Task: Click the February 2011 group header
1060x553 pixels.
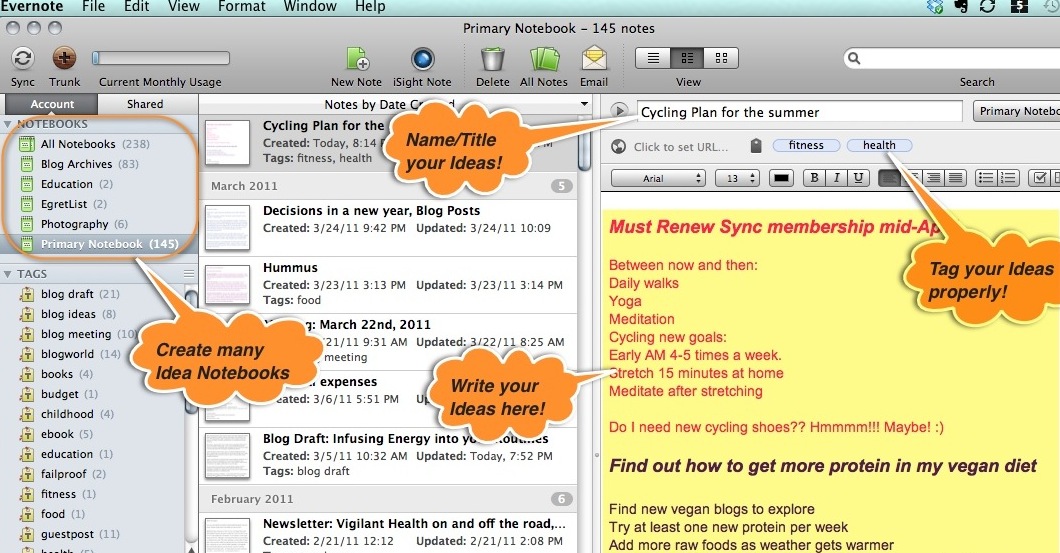Action: [389, 499]
